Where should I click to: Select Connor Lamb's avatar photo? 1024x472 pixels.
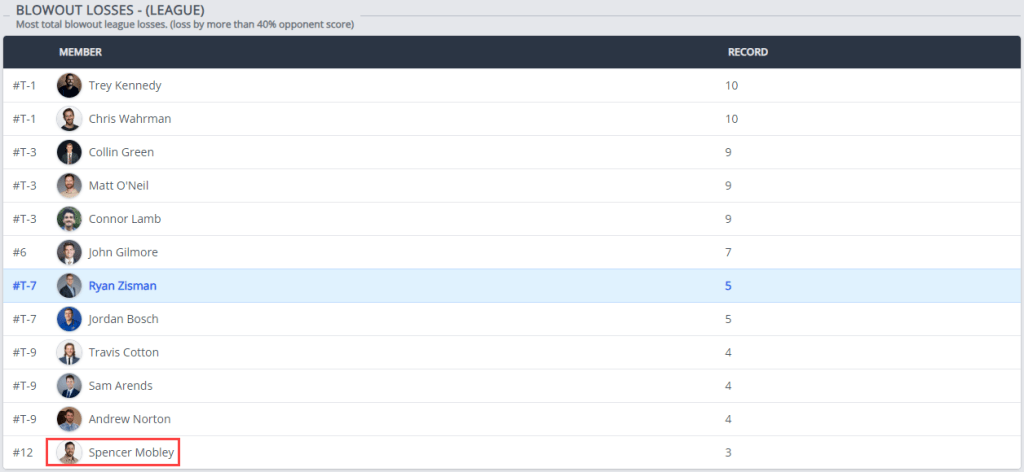69,219
